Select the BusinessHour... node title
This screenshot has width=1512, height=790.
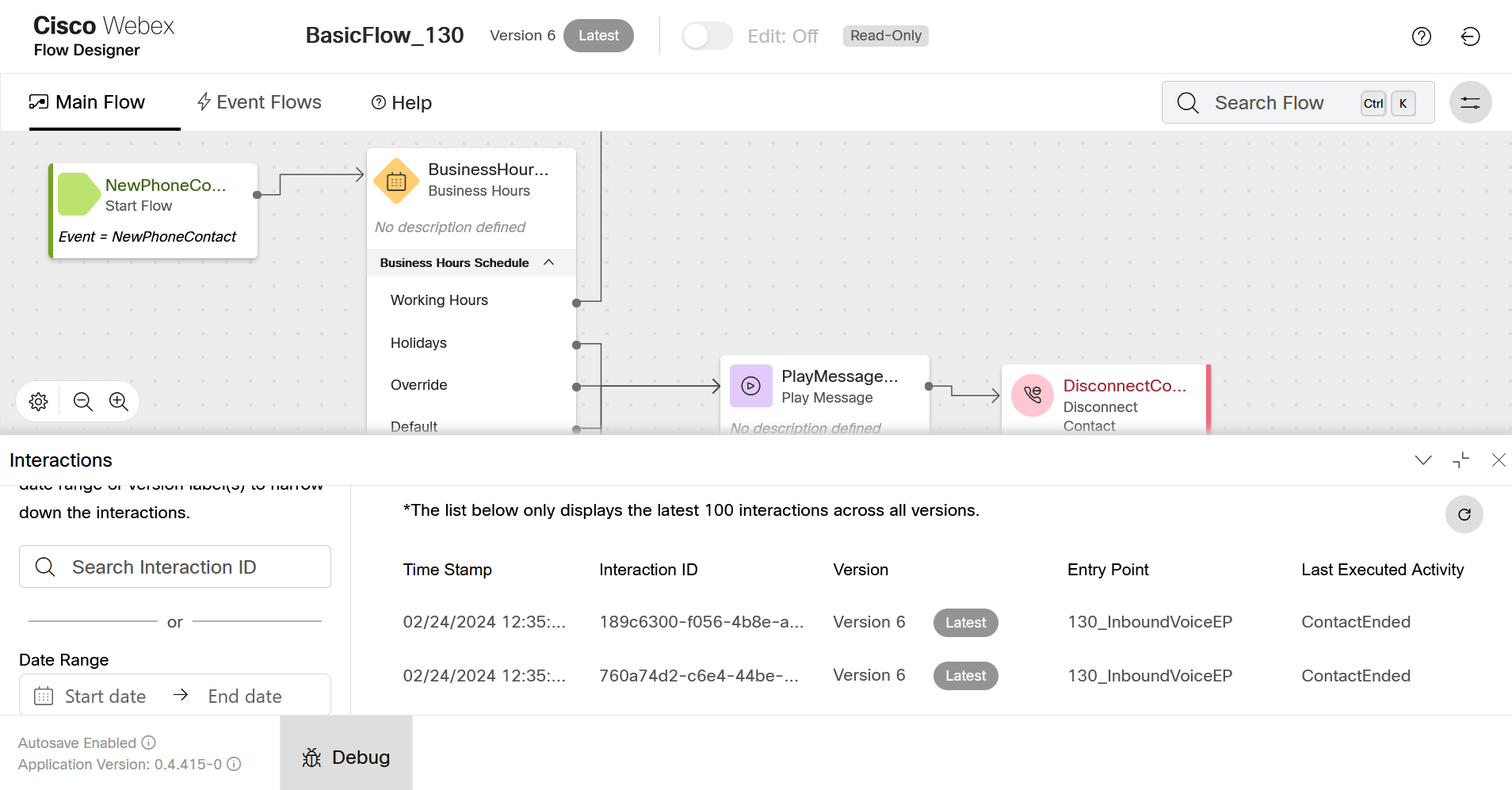point(488,170)
